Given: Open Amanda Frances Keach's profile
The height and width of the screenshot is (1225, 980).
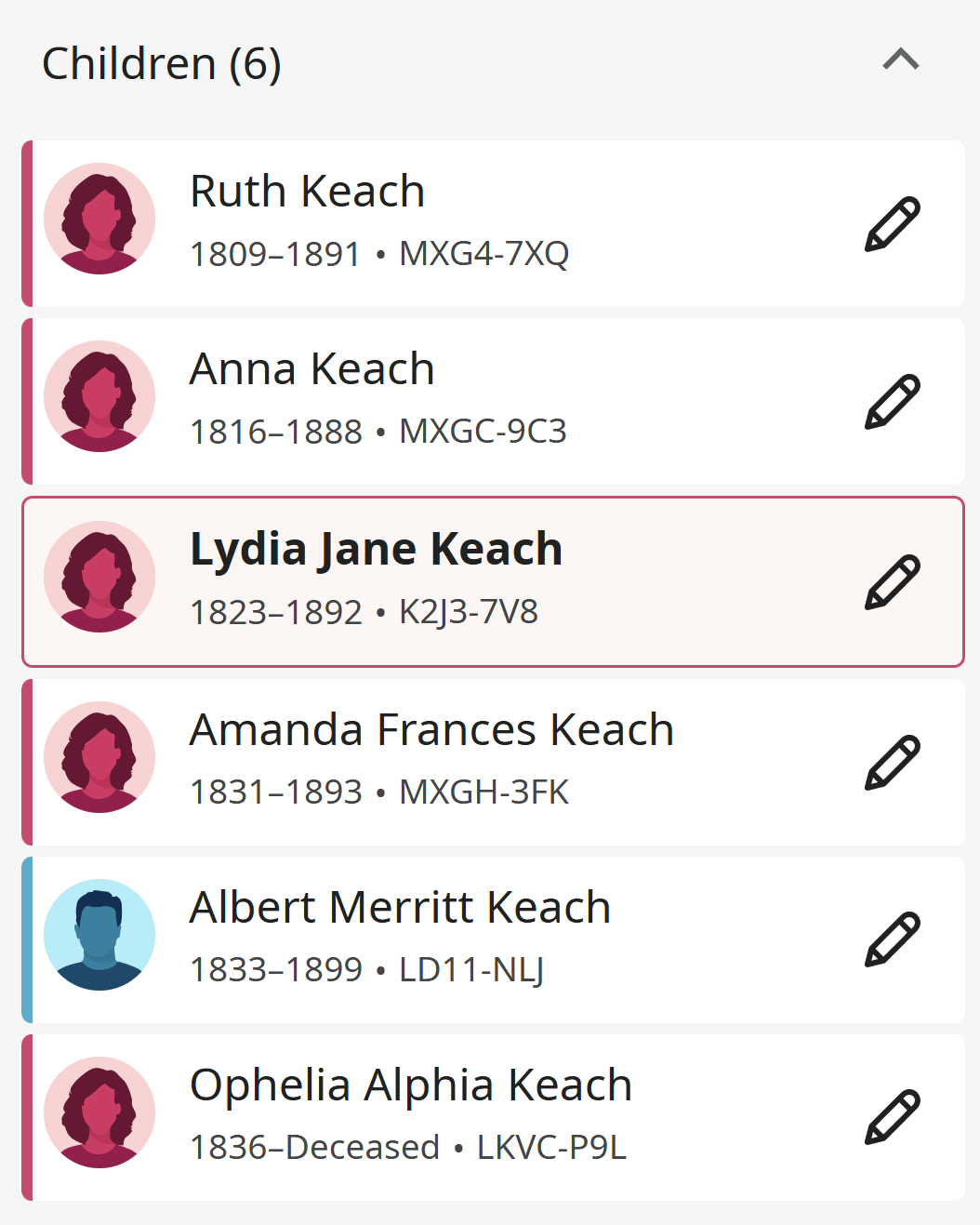Looking at the screenshot, I should coord(431,730).
